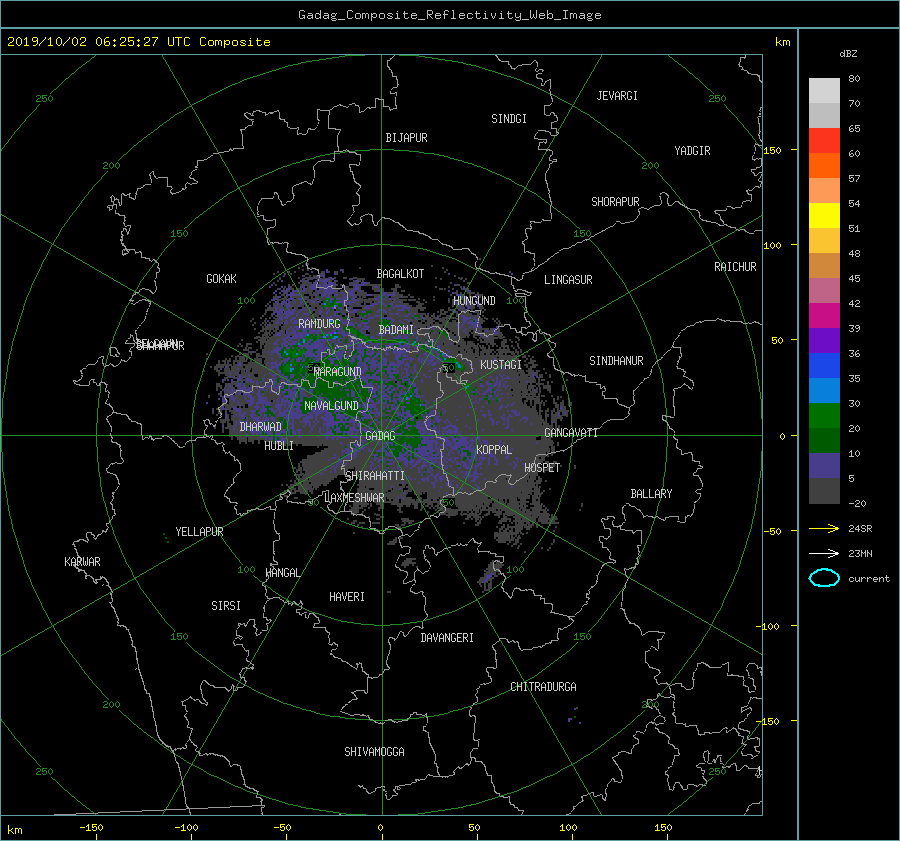Image resolution: width=900 pixels, height=841 pixels.
Task: Pick the light blue 30–35 dBZ swatch
Action: click(x=824, y=391)
